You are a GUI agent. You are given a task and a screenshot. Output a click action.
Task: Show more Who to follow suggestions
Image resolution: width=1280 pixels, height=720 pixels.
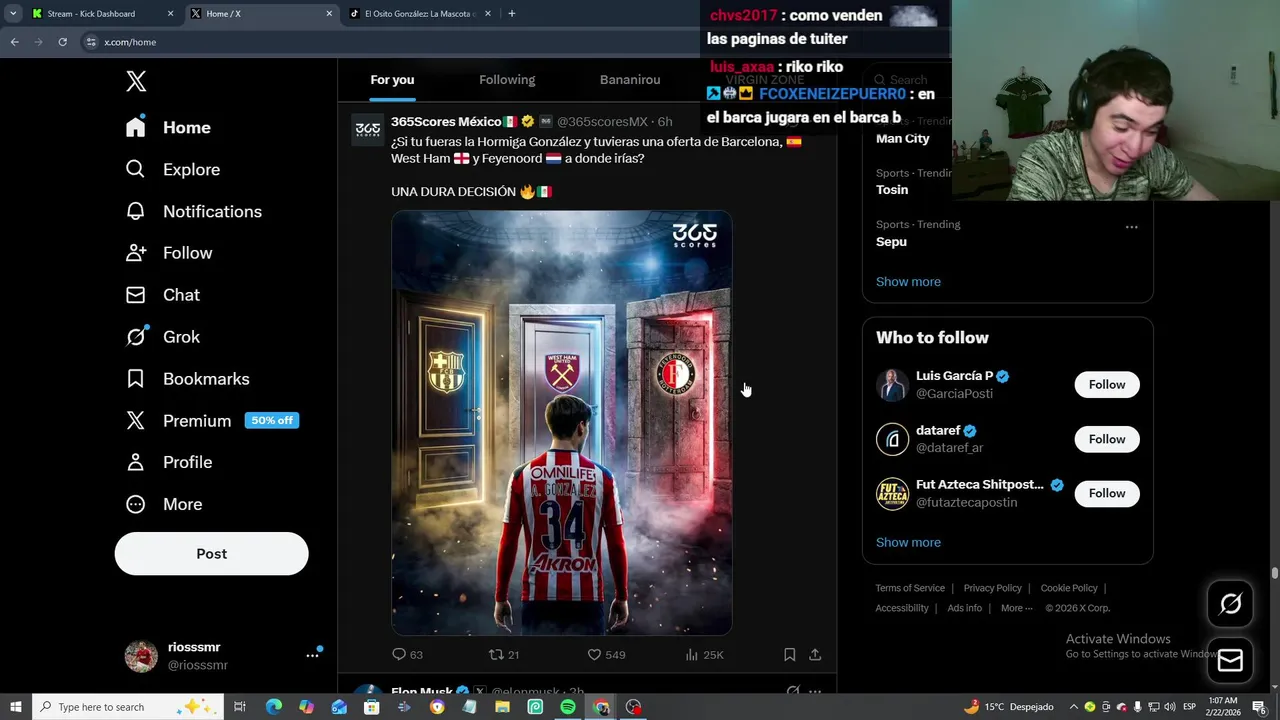coord(908,543)
